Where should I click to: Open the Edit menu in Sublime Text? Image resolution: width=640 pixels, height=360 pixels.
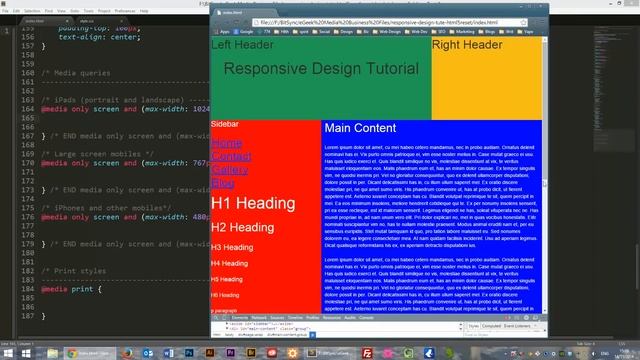coord(16,11)
